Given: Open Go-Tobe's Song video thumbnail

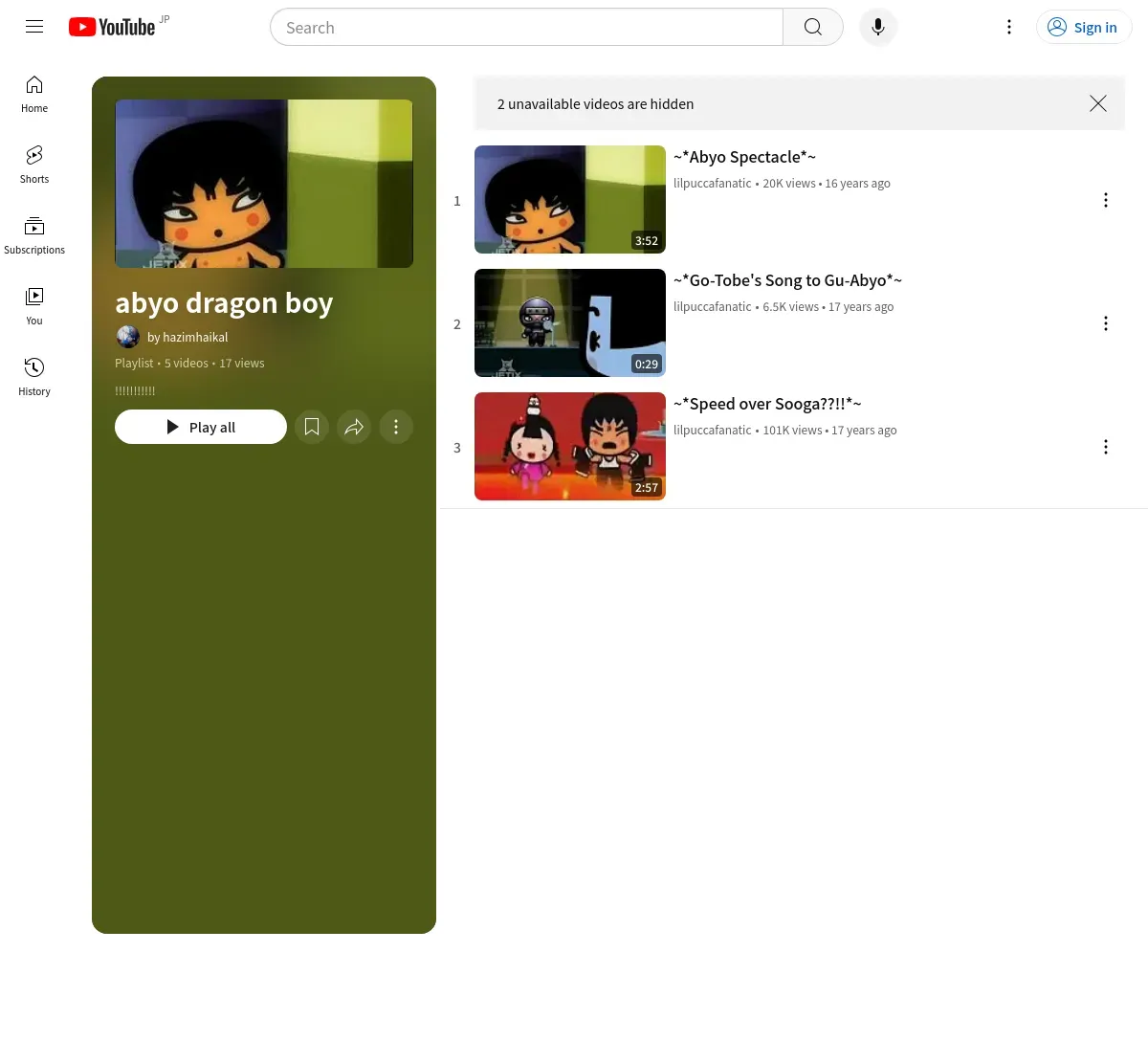Looking at the screenshot, I should [570, 322].
